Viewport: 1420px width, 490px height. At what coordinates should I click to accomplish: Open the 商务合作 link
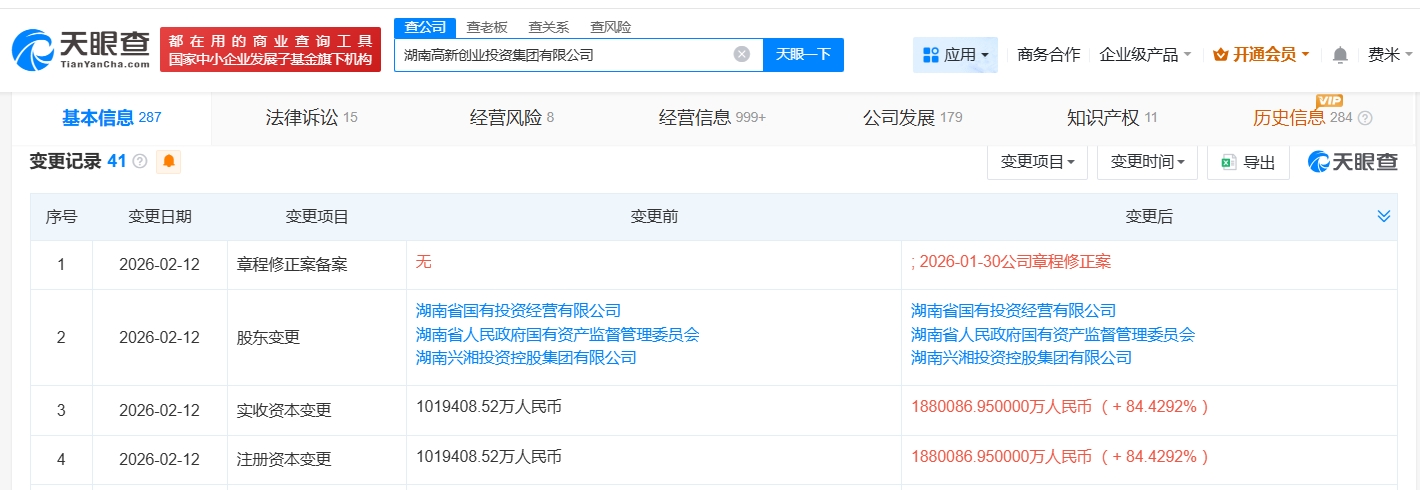point(1048,55)
